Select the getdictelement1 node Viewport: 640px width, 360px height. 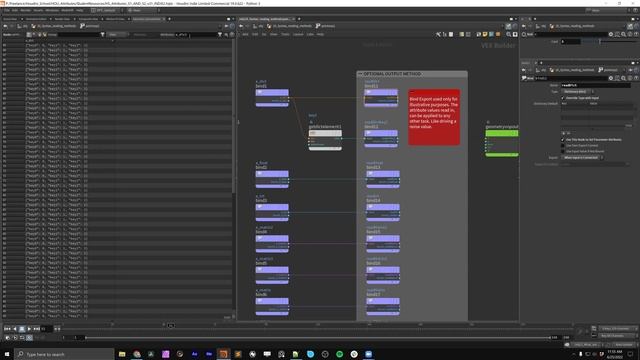pos(325,139)
